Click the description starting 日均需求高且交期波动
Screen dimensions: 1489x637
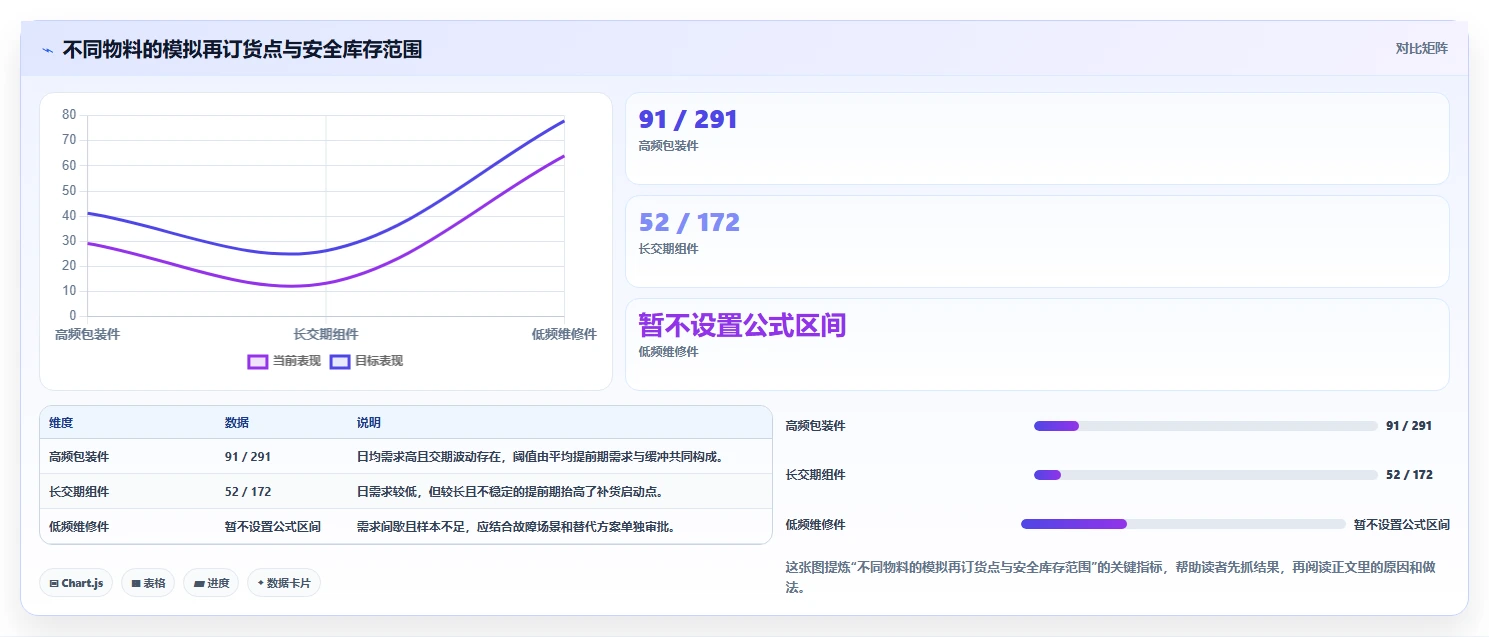(x=540, y=457)
